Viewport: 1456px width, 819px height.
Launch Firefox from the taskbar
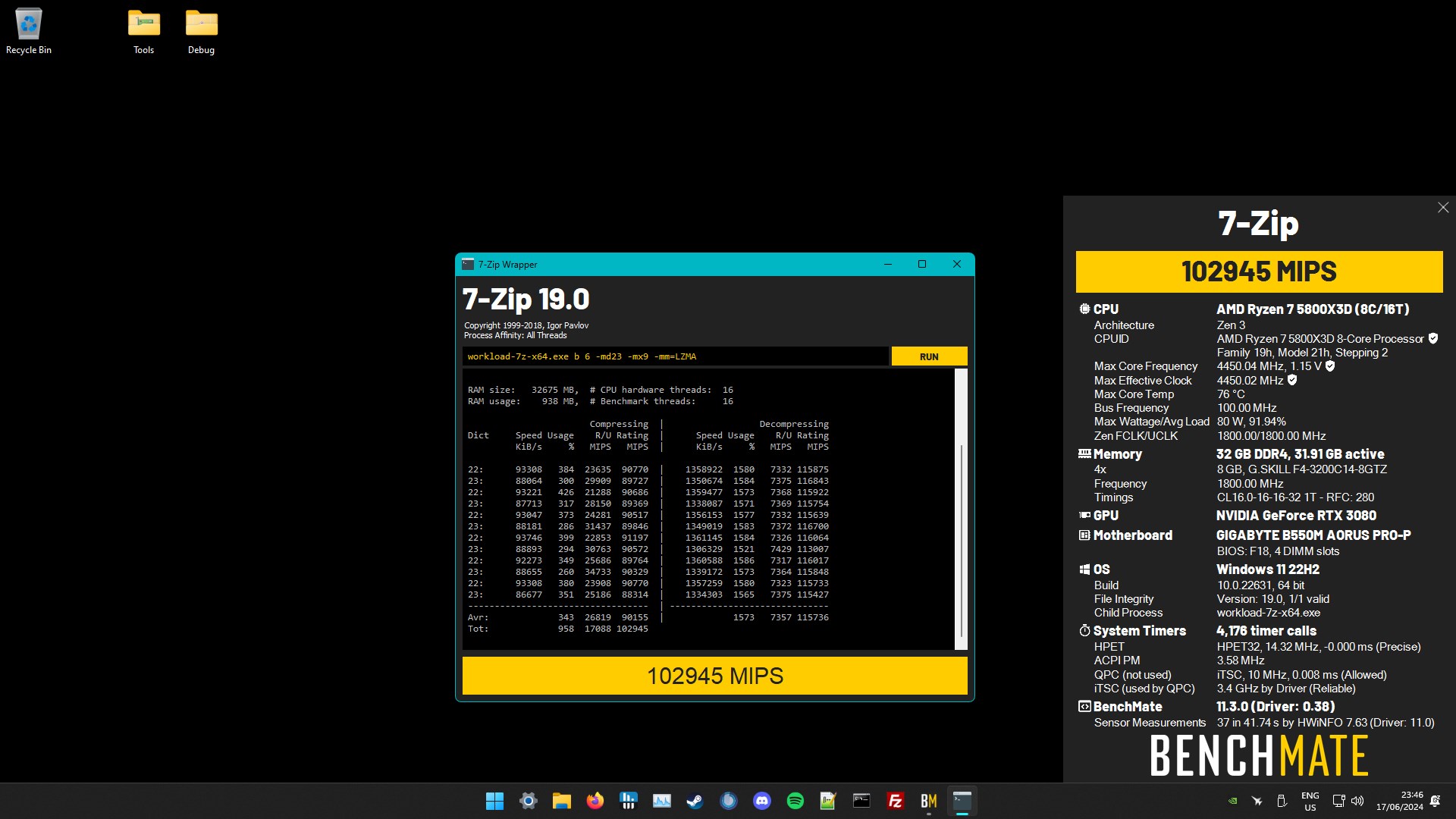click(x=595, y=801)
